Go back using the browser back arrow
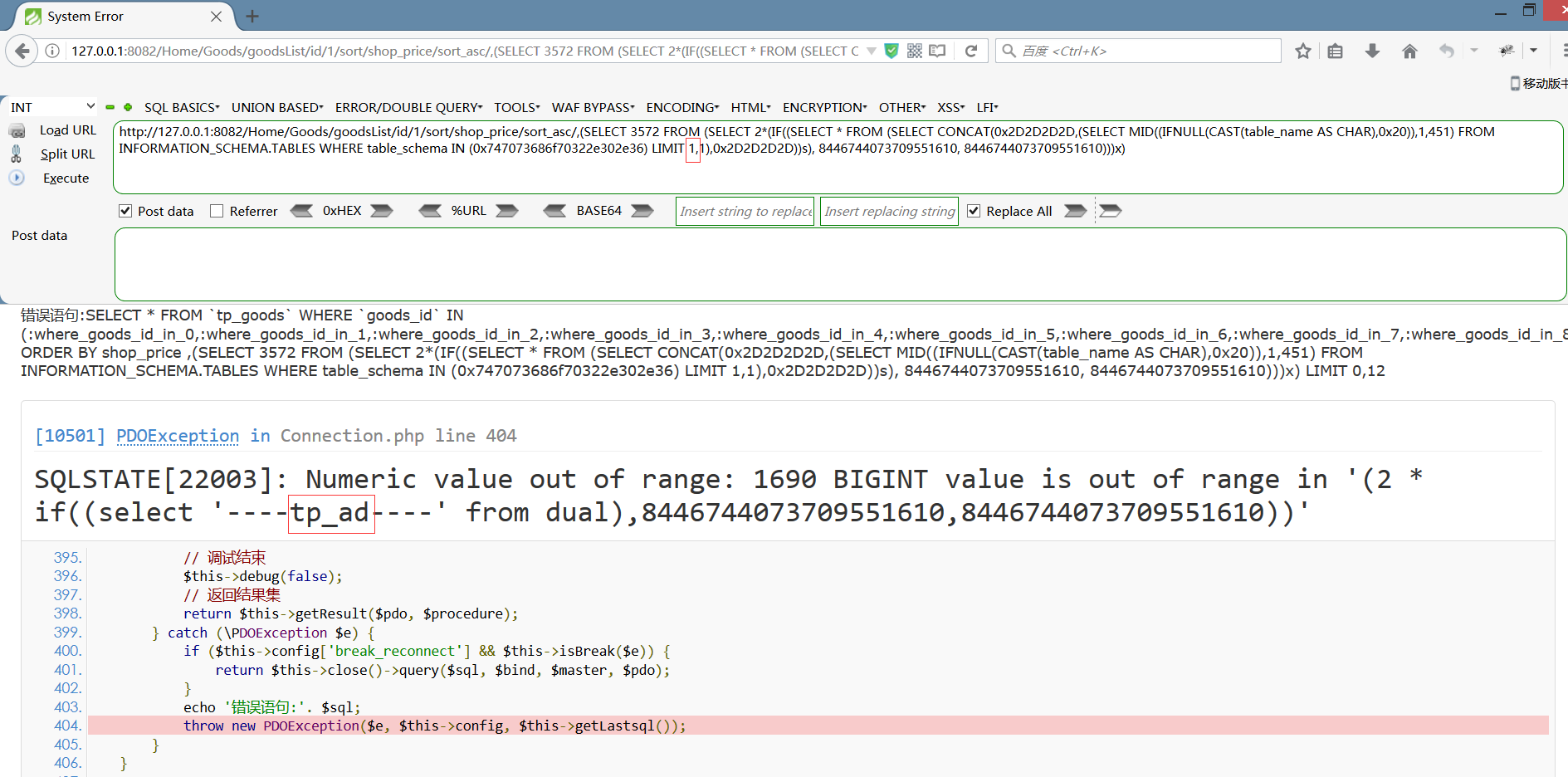 pyautogui.click(x=22, y=51)
